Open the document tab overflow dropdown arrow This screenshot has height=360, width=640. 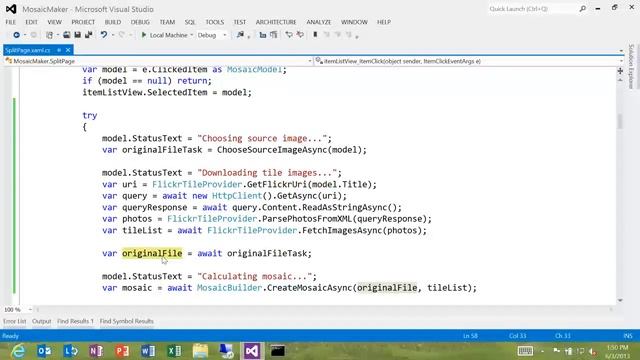[x=621, y=50]
